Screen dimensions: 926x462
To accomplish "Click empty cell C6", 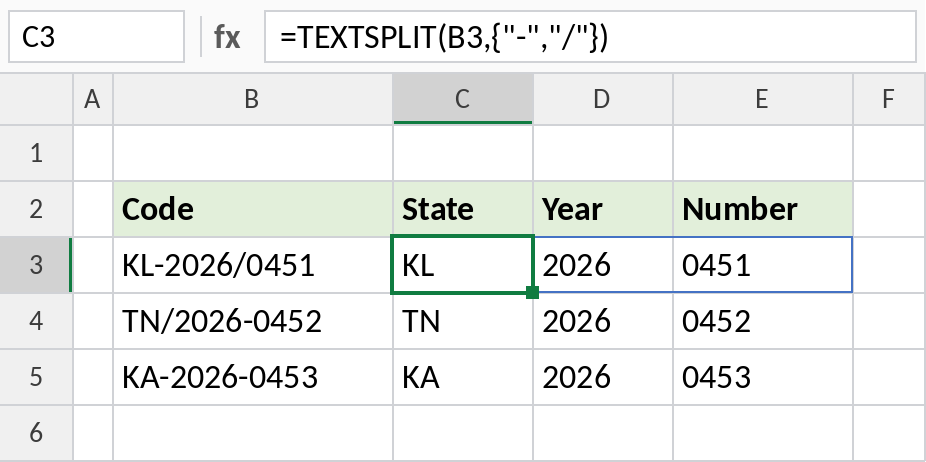I will coord(463,434).
